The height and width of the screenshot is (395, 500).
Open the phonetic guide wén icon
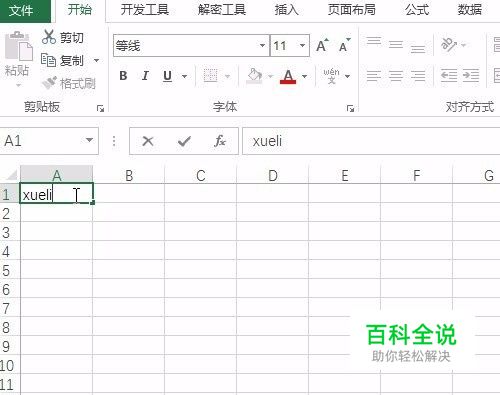click(331, 76)
